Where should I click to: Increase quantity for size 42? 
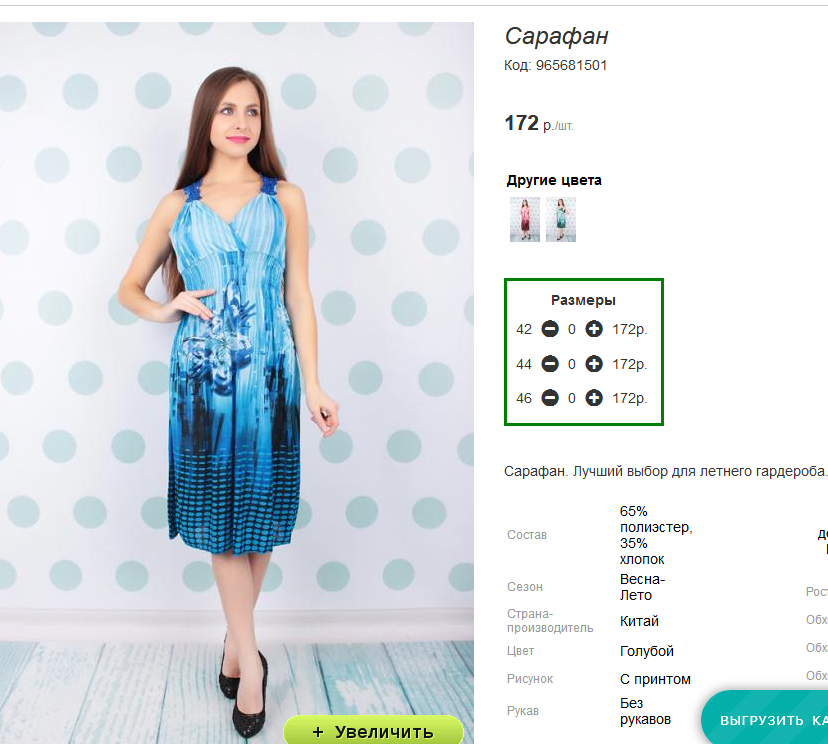[x=594, y=329]
